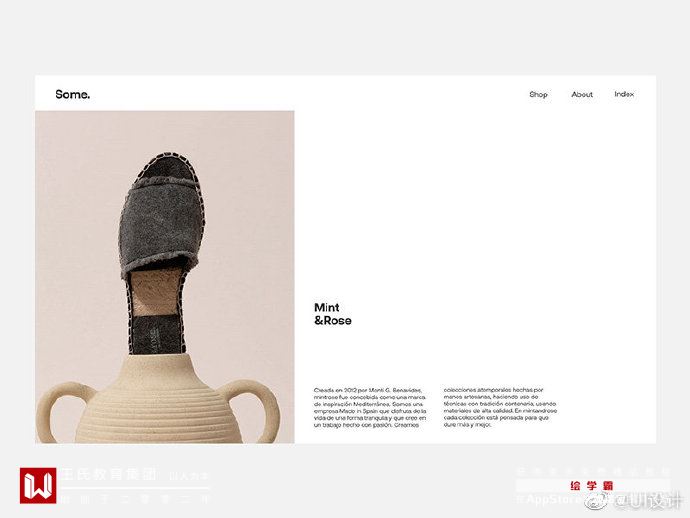Click the gray espadrille shoe
The height and width of the screenshot is (518, 690).
coord(161,253)
